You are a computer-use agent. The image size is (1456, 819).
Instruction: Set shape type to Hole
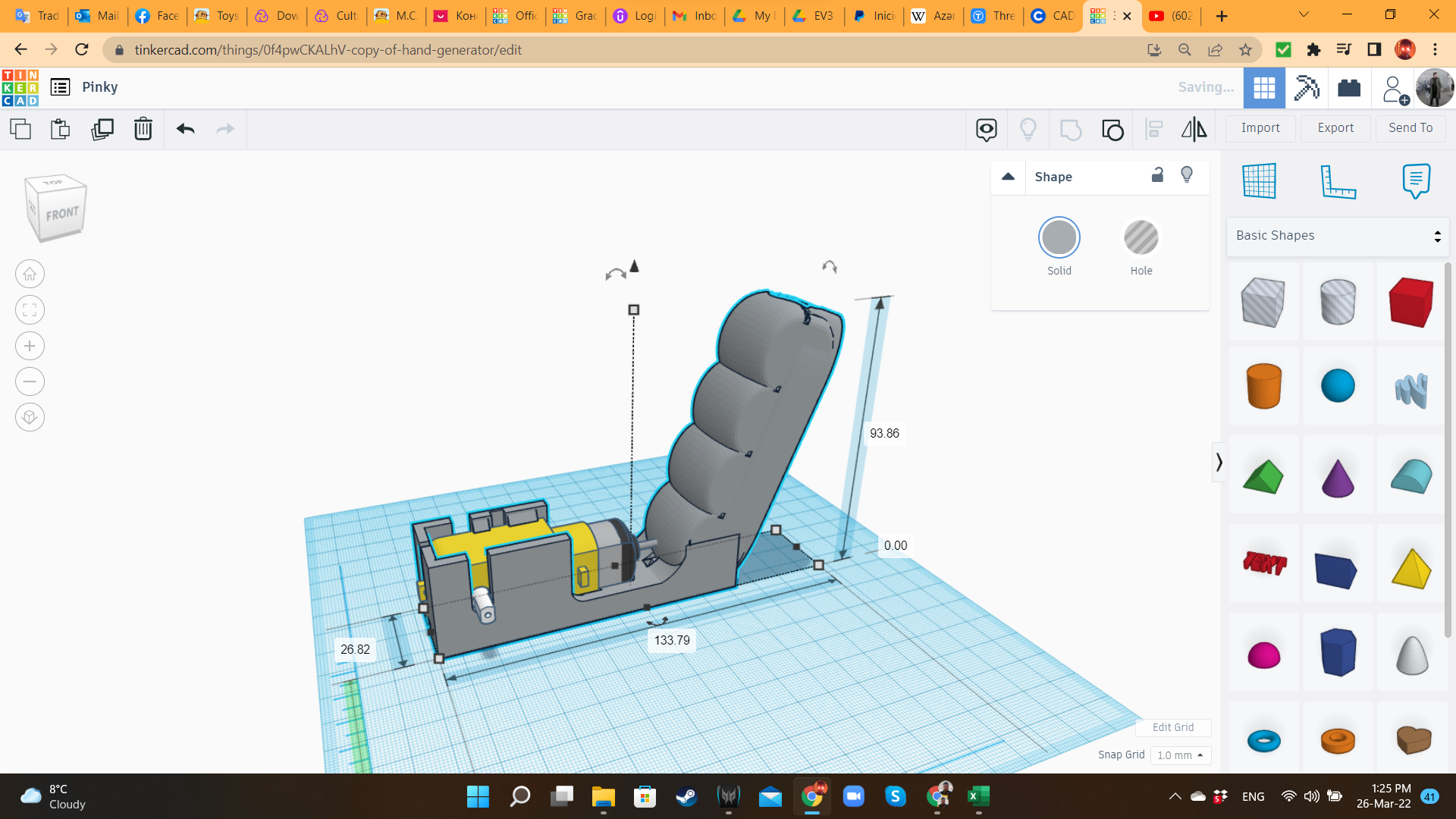click(1141, 238)
